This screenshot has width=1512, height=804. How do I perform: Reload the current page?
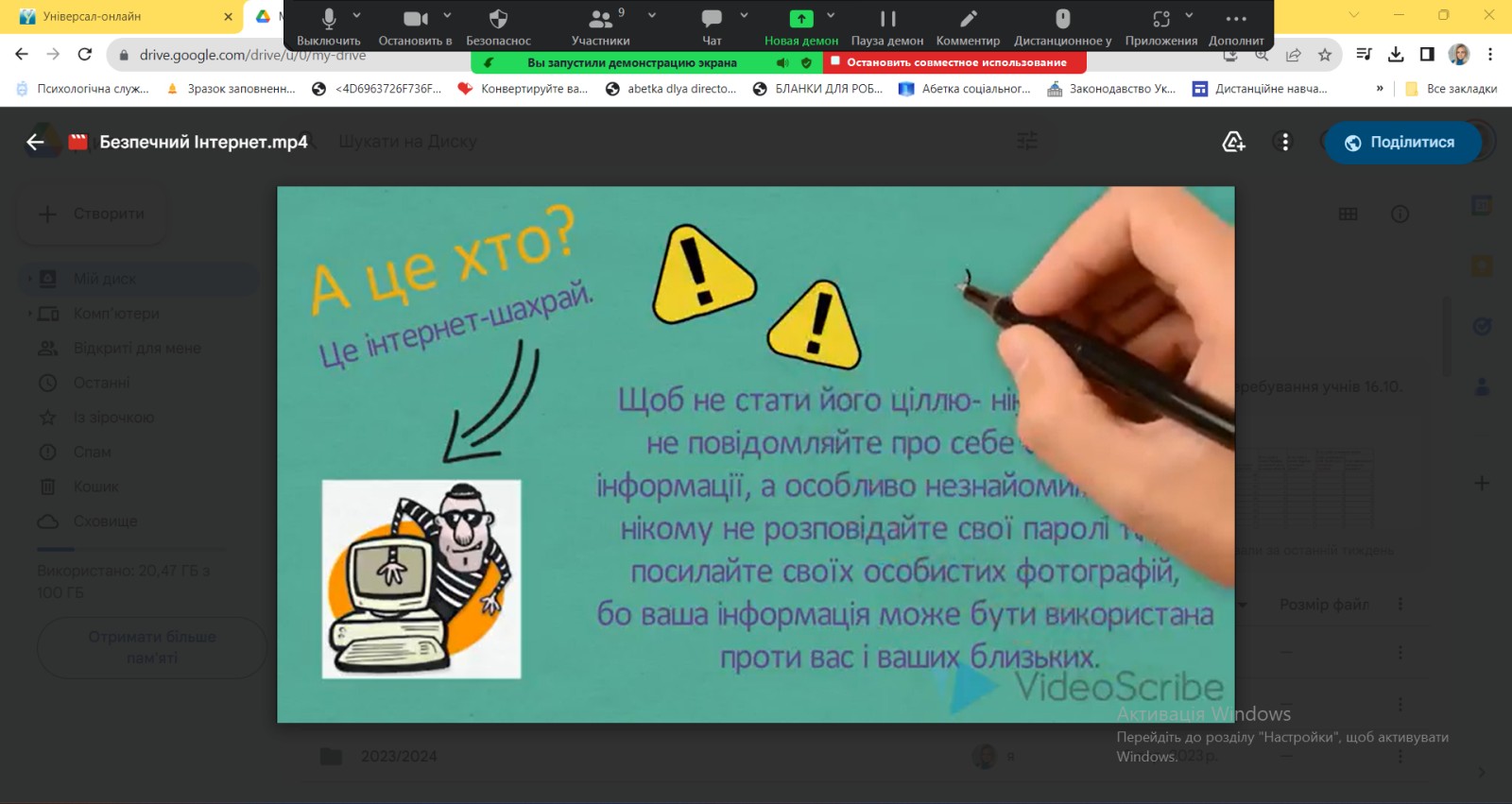click(85, 55)
